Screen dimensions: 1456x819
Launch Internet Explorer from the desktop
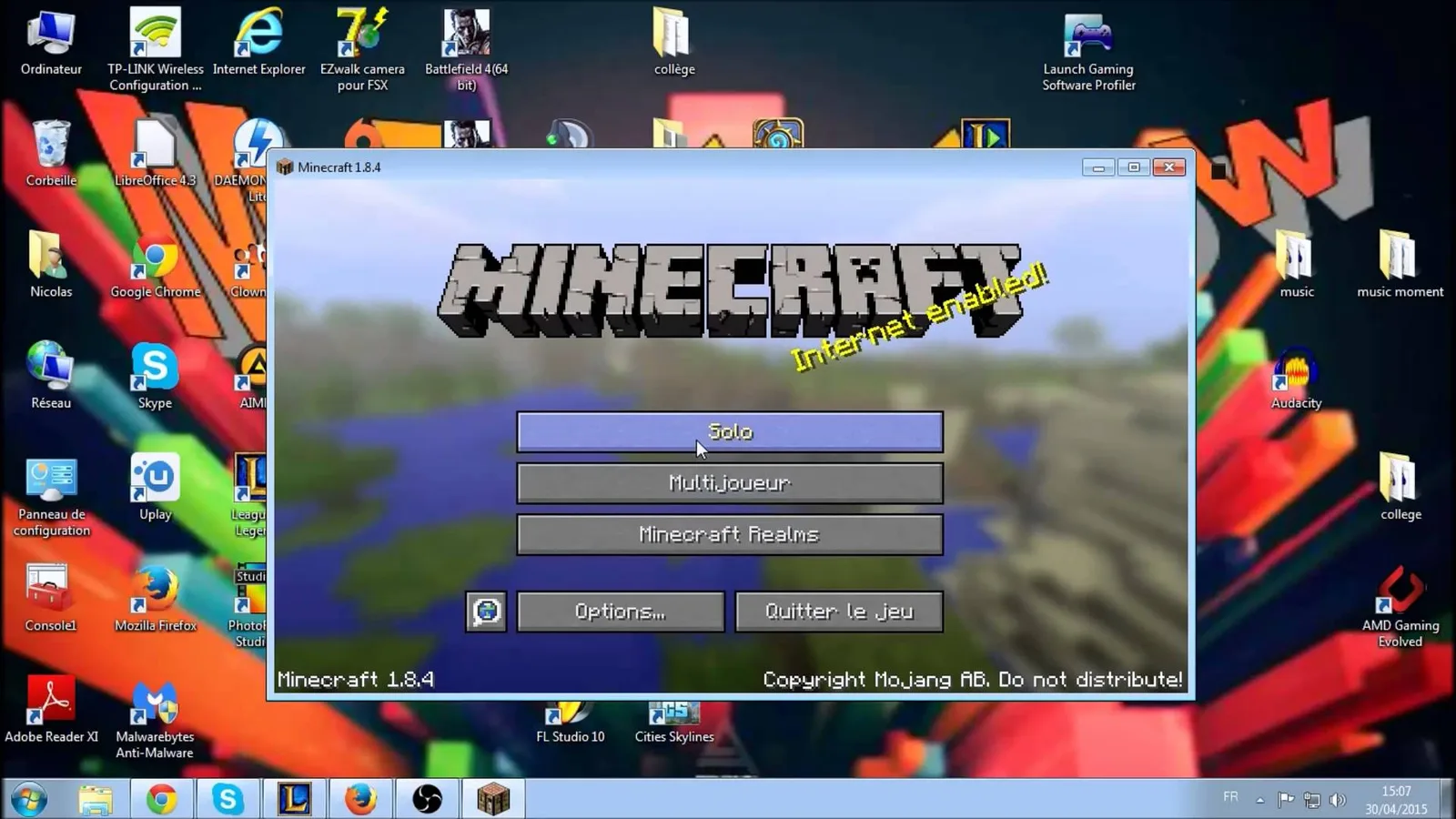[x=259, y=43]
